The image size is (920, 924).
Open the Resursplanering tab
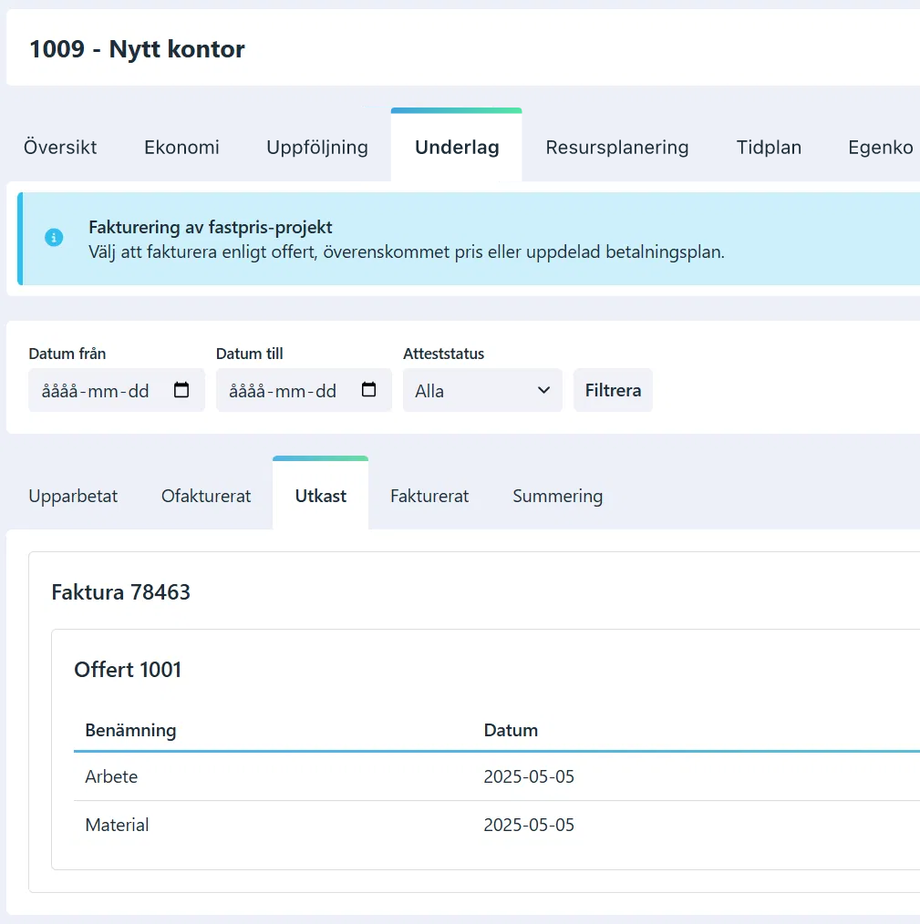pyautogui.click(x=616, y=147)
